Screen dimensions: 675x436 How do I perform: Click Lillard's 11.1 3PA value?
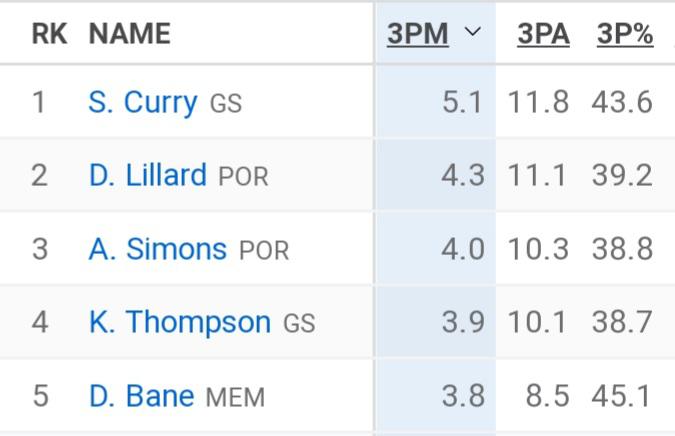(x=537, y=175)
